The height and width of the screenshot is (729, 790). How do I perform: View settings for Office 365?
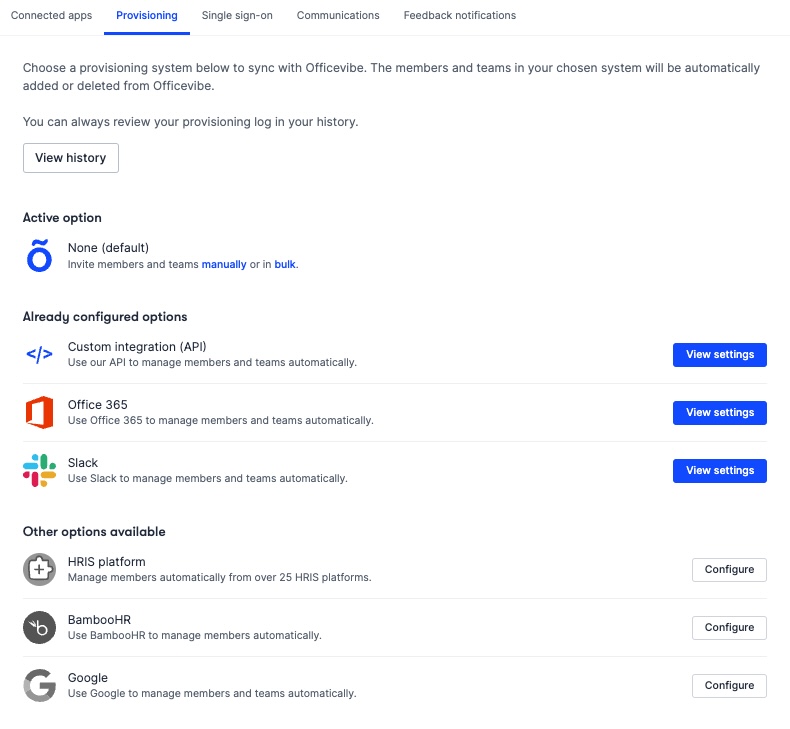point(719,413)
